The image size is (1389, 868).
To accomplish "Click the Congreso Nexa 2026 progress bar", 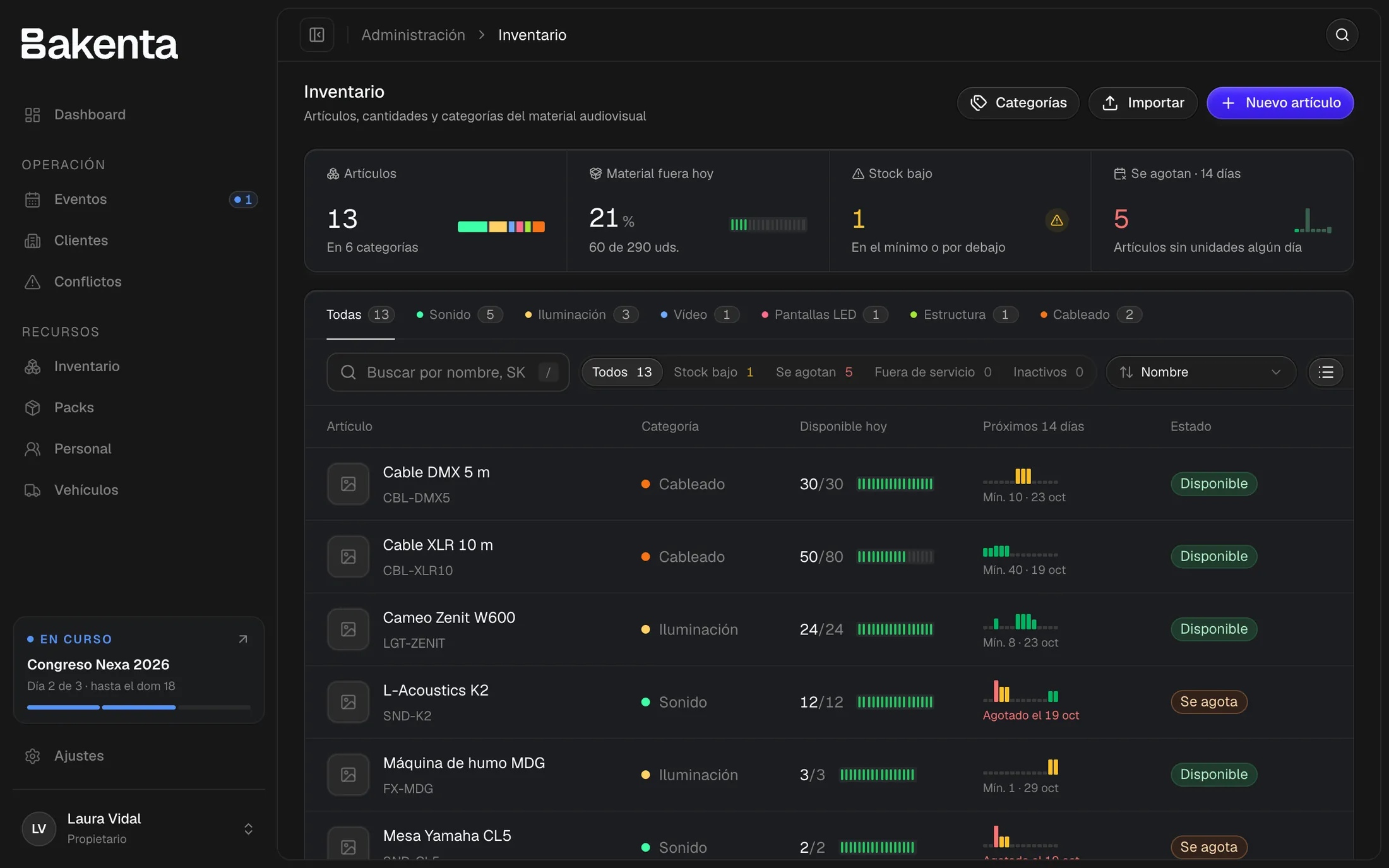I will (138, 707).
